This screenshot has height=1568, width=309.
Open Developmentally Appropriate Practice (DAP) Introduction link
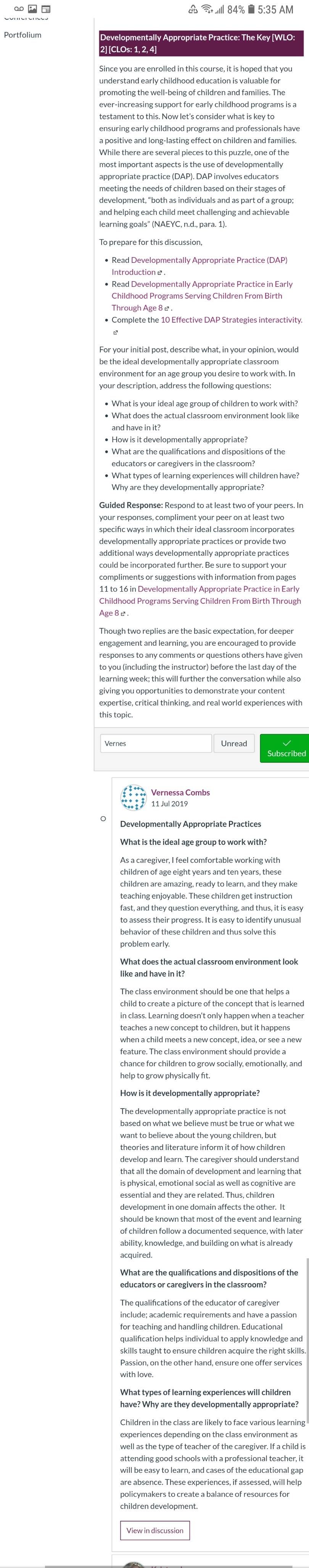(199, 266)
